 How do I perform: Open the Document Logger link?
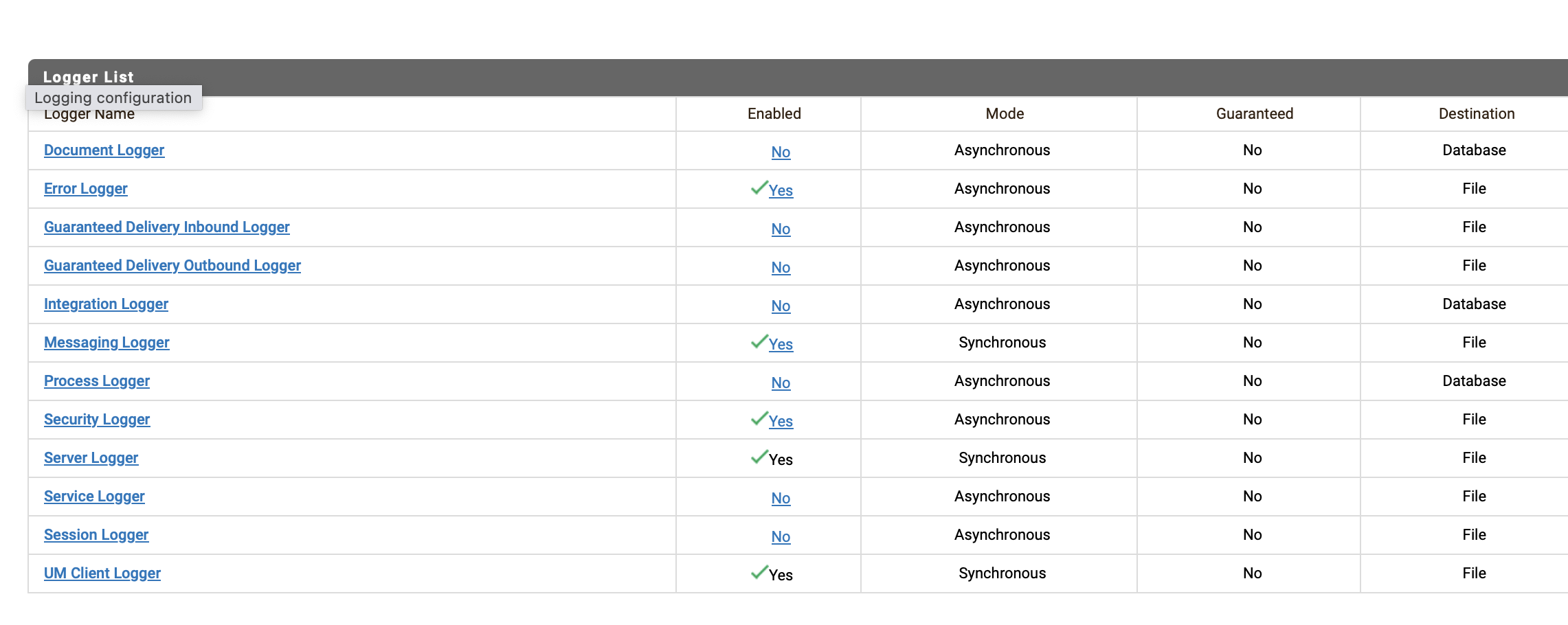pos(104,150)
